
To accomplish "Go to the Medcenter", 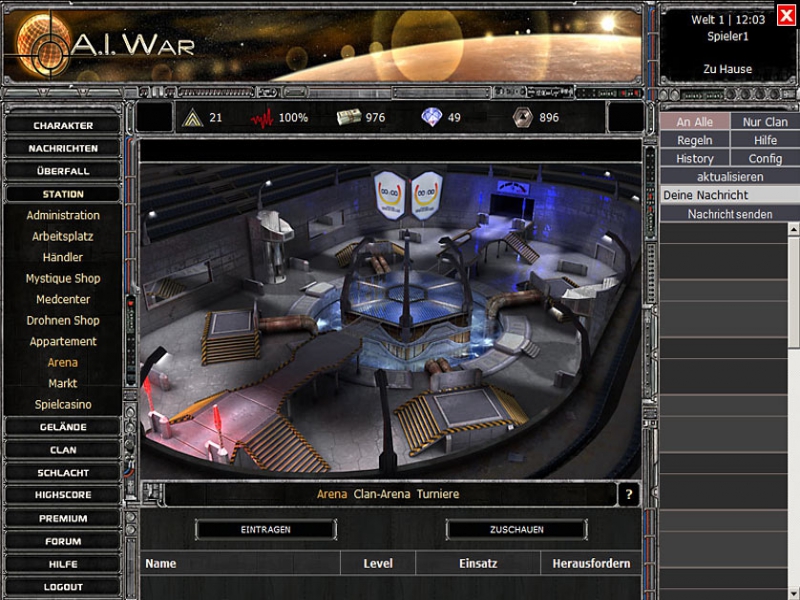I will pos(63,299).
